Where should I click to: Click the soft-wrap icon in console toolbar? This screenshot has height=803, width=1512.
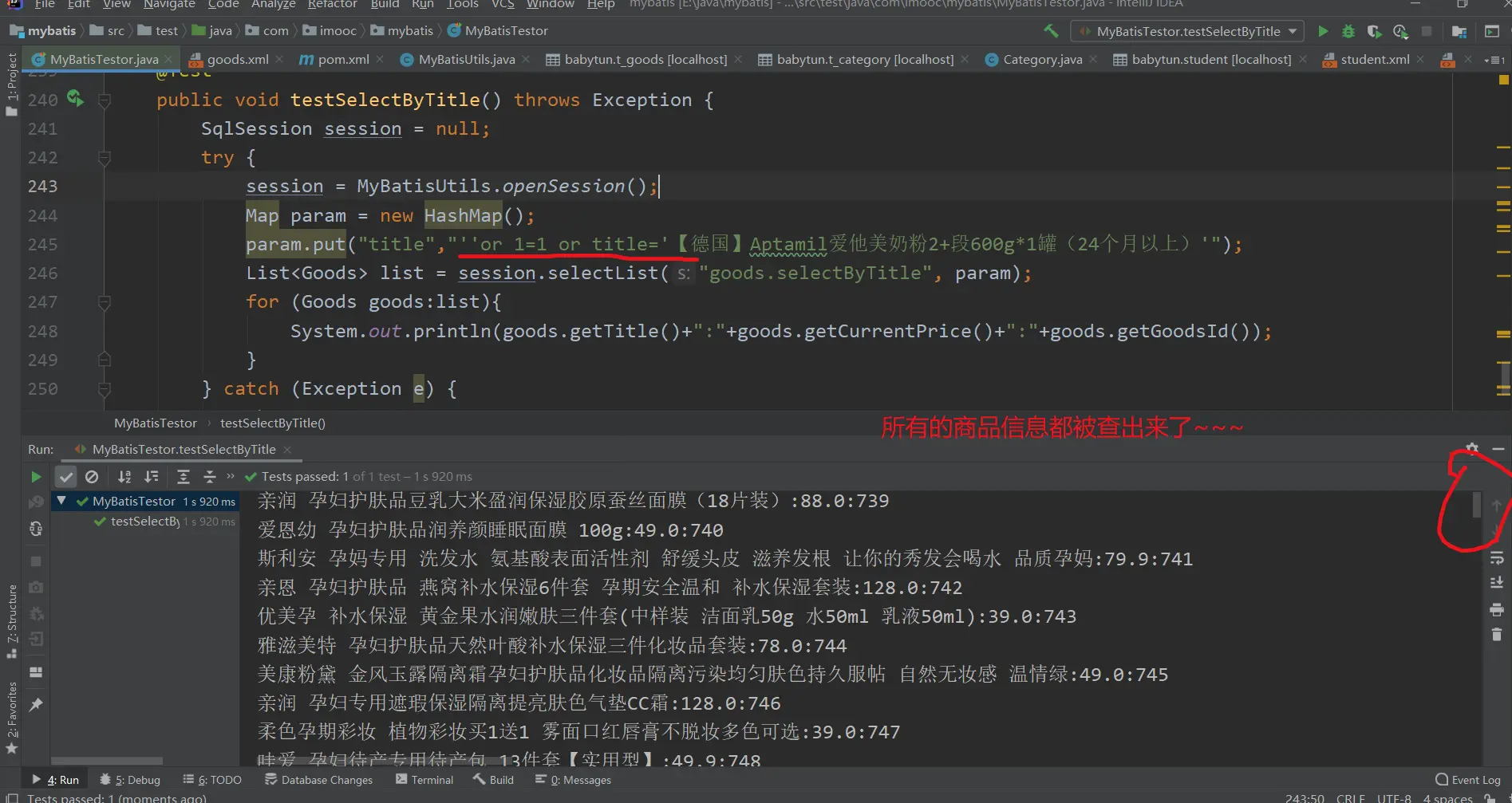(x=1497, y=558)
